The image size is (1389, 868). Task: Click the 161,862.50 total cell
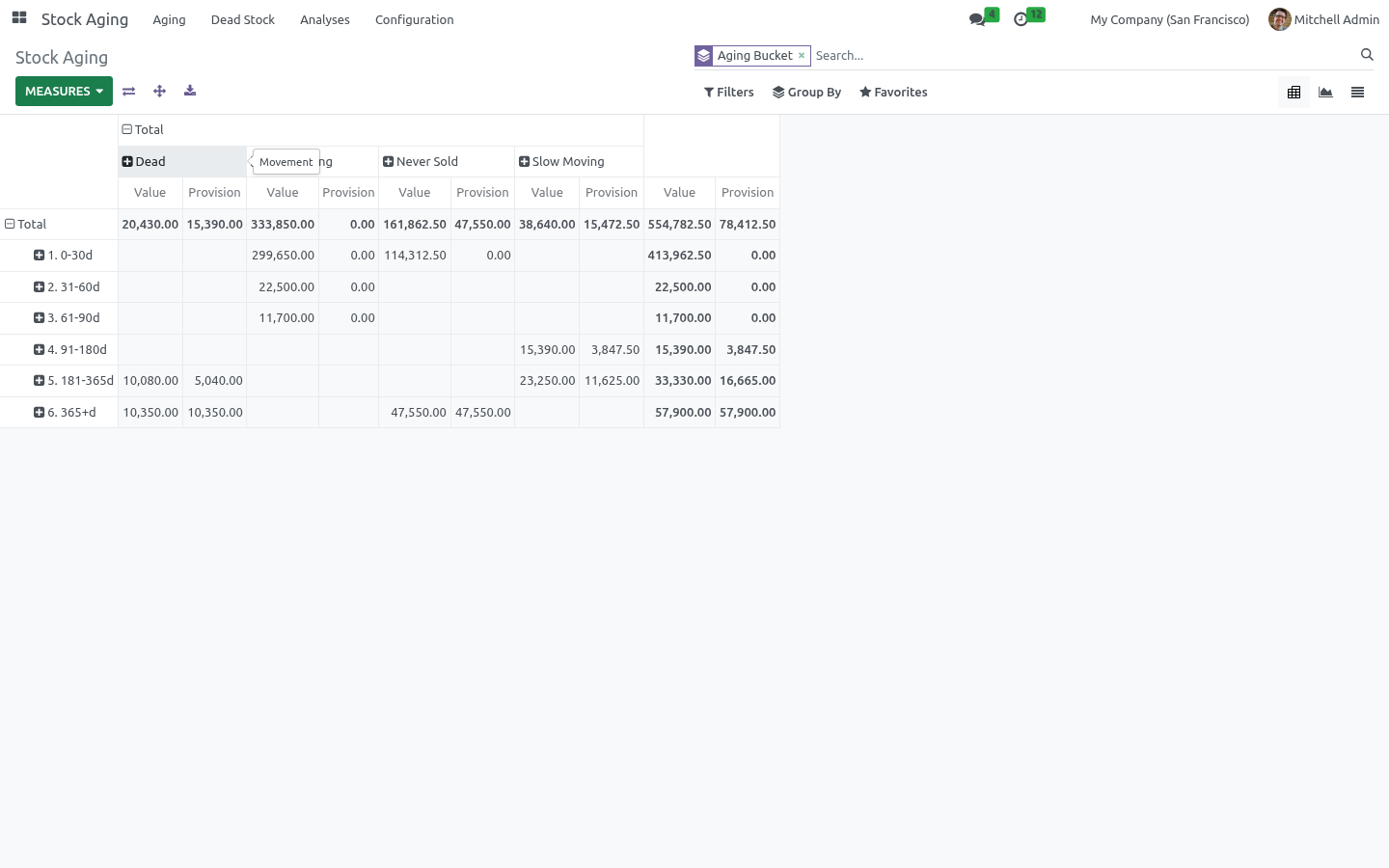415,225
